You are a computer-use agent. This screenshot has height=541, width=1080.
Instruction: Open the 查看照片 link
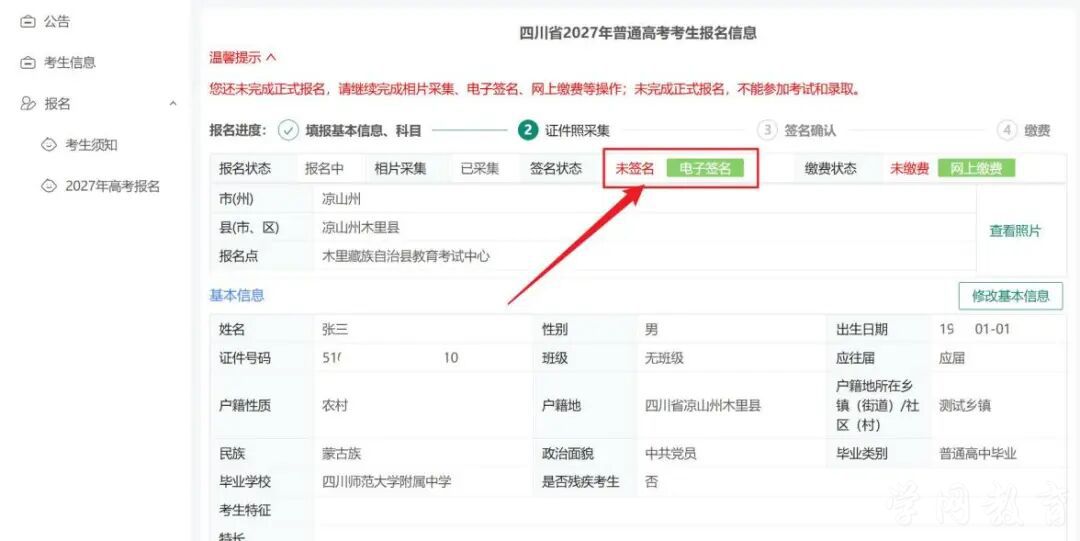pyautogui.click(x=1015, y=232)
